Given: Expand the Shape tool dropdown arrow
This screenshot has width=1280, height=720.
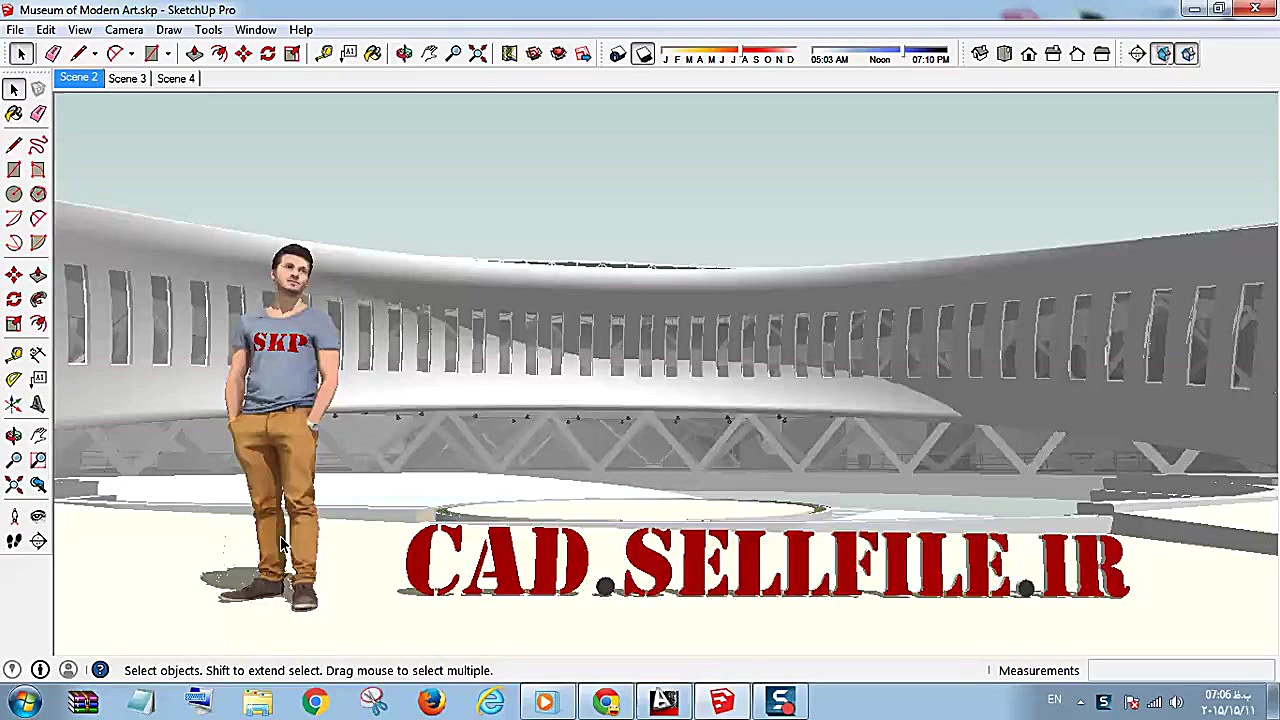Looking at the screenshot, I should click(x=168, y=54).
